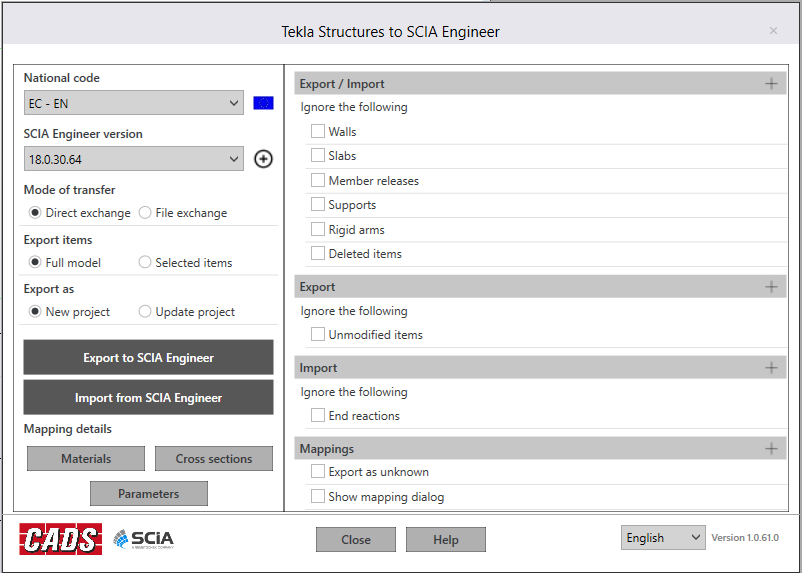Image resolution: width=802 pixels, height=573 pixels.
Task: Open the English language dropdown
Action: coord(663,538)
